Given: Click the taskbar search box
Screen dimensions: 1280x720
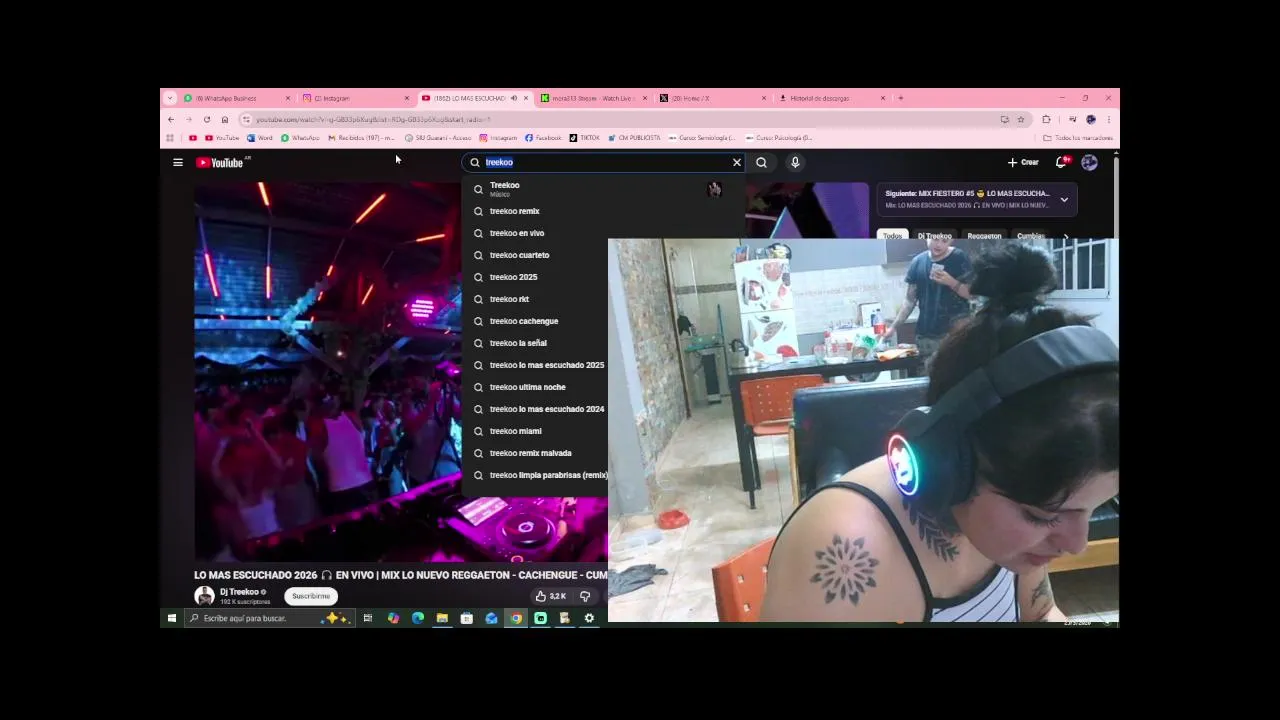Looking at the screenshot, I should 268,618.
